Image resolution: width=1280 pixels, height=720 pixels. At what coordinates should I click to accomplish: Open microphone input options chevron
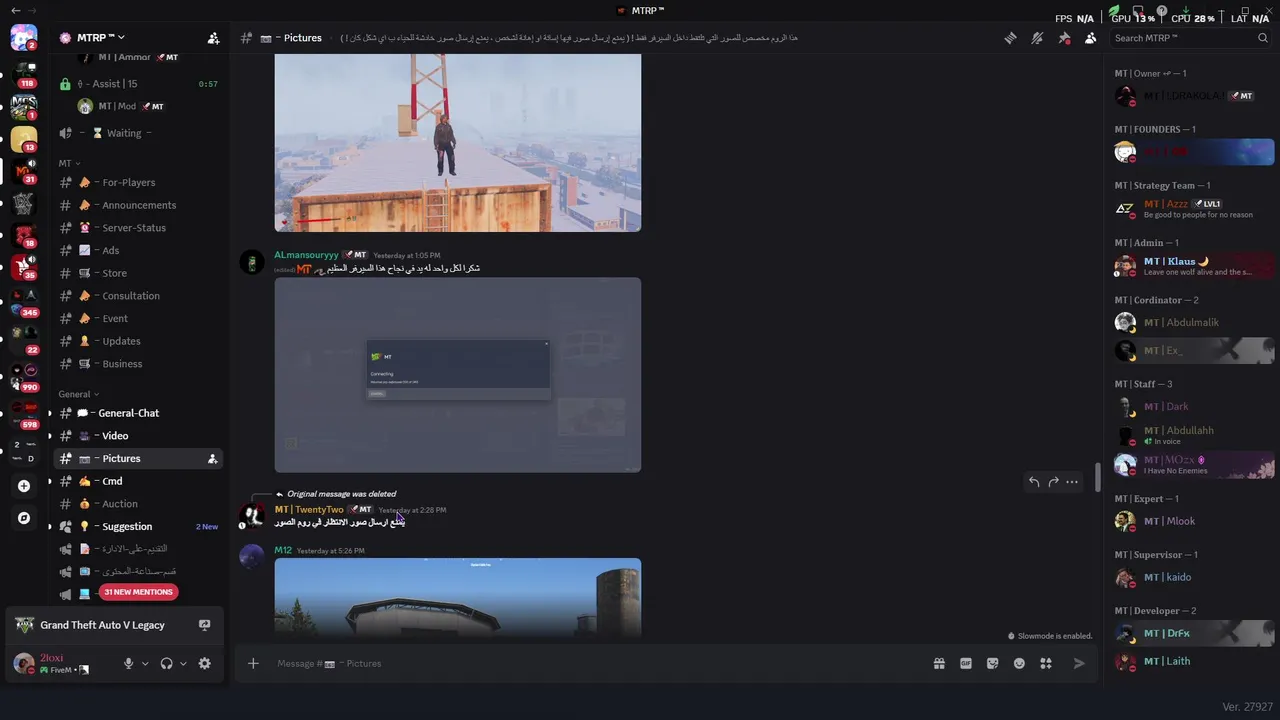coord(145,663)
